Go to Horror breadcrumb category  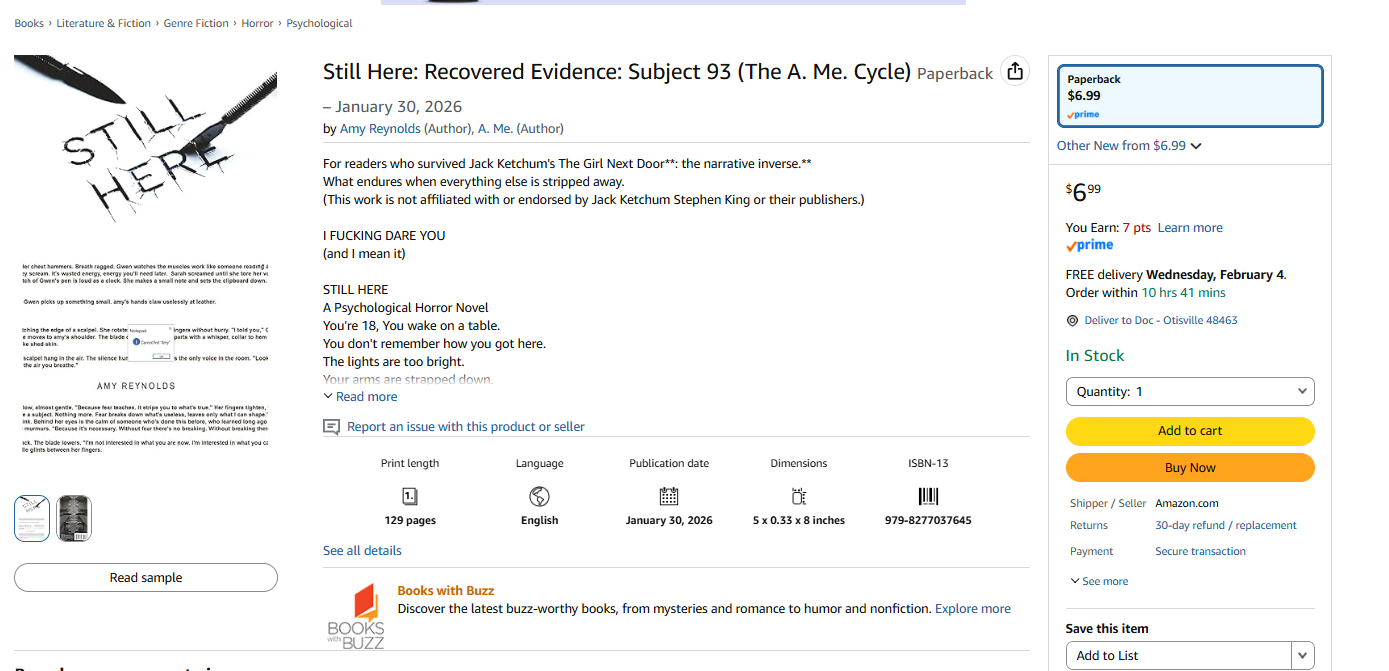257,23
